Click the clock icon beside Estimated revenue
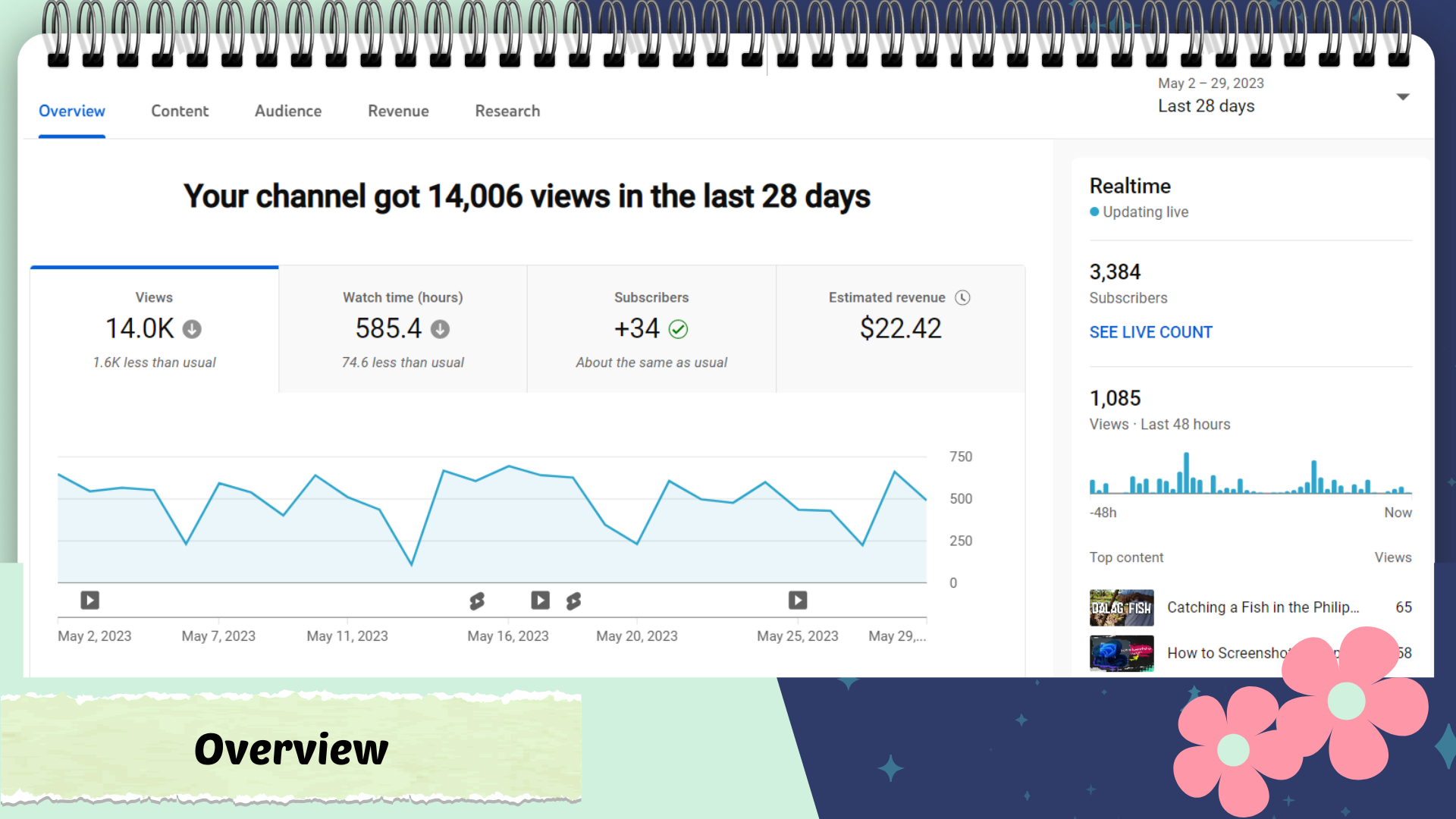Image resolution: width=1456 pixels, height=819 pixels. [962, 298]
